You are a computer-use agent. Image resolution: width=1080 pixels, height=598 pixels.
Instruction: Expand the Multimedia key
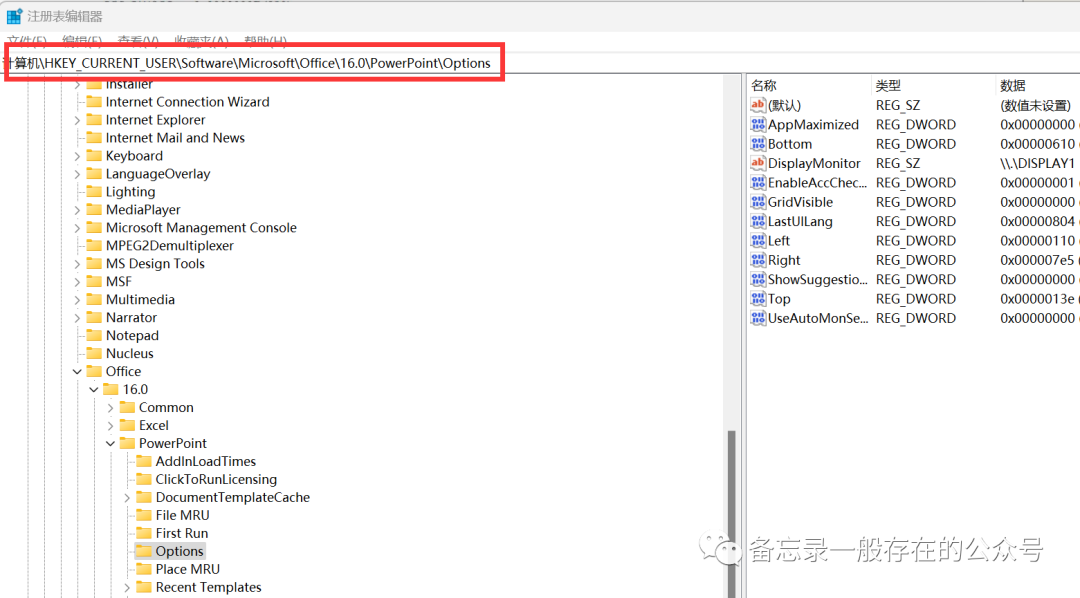(77, 299)
